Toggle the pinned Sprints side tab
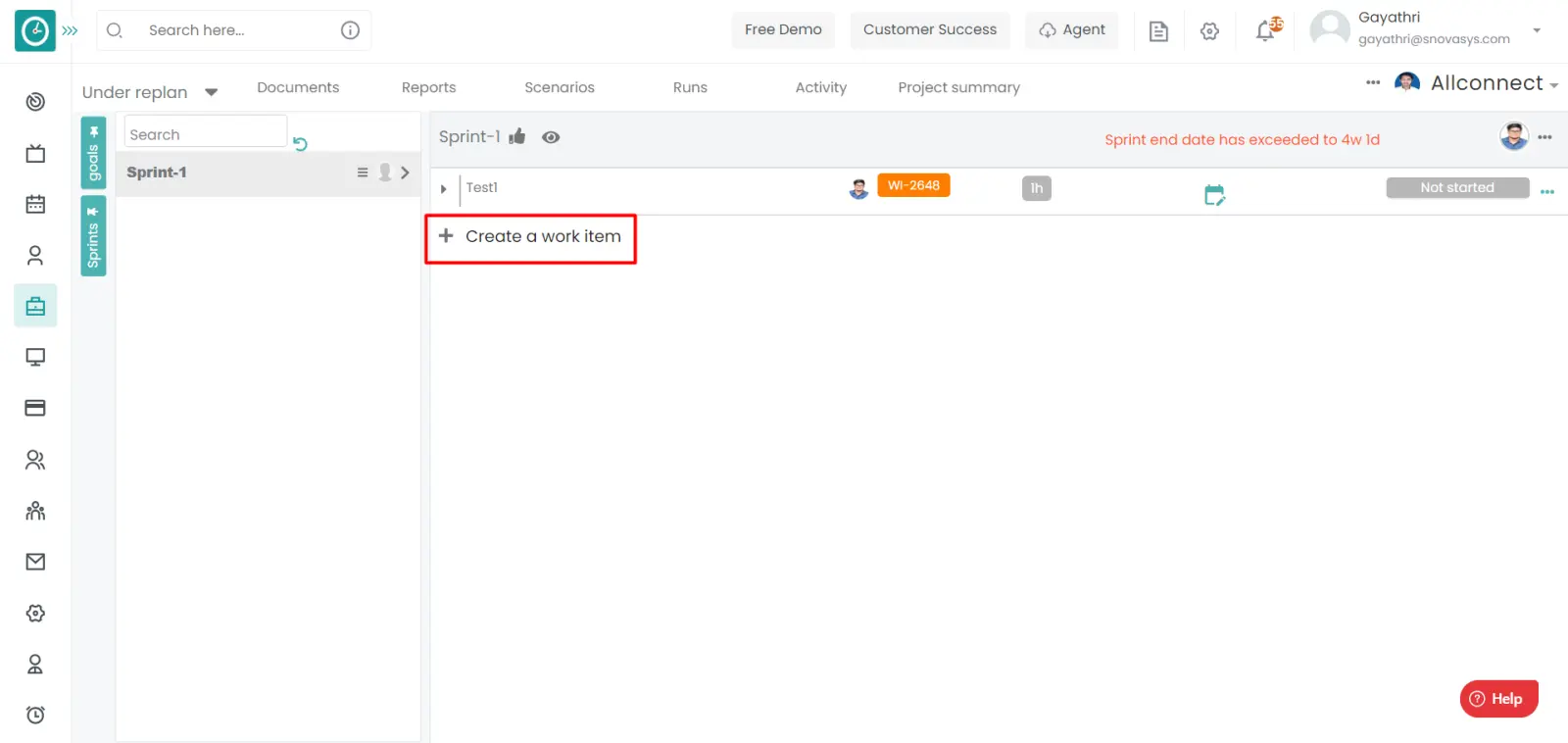Image resolution: width=1568 pixels, height=743 pixels. pos(93,236)
